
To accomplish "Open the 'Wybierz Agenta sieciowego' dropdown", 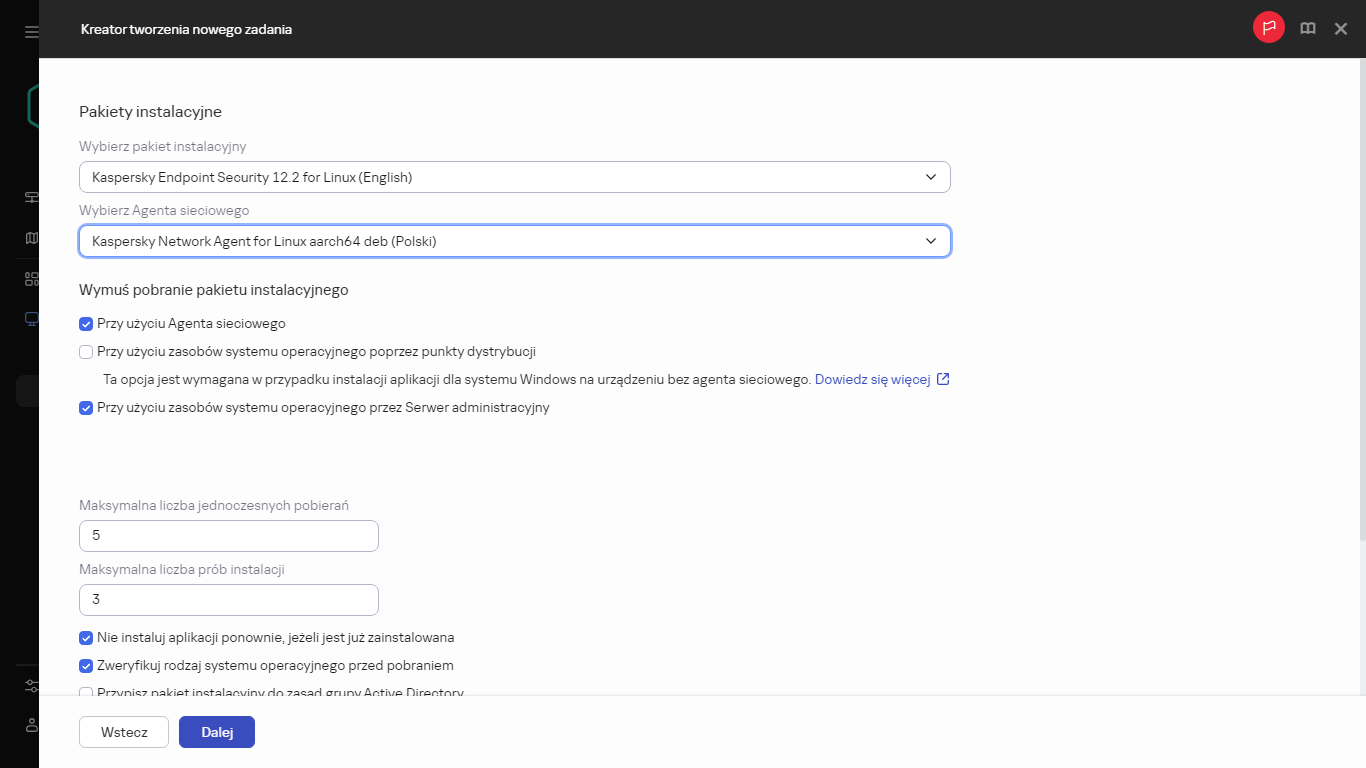I will (514, 241).
